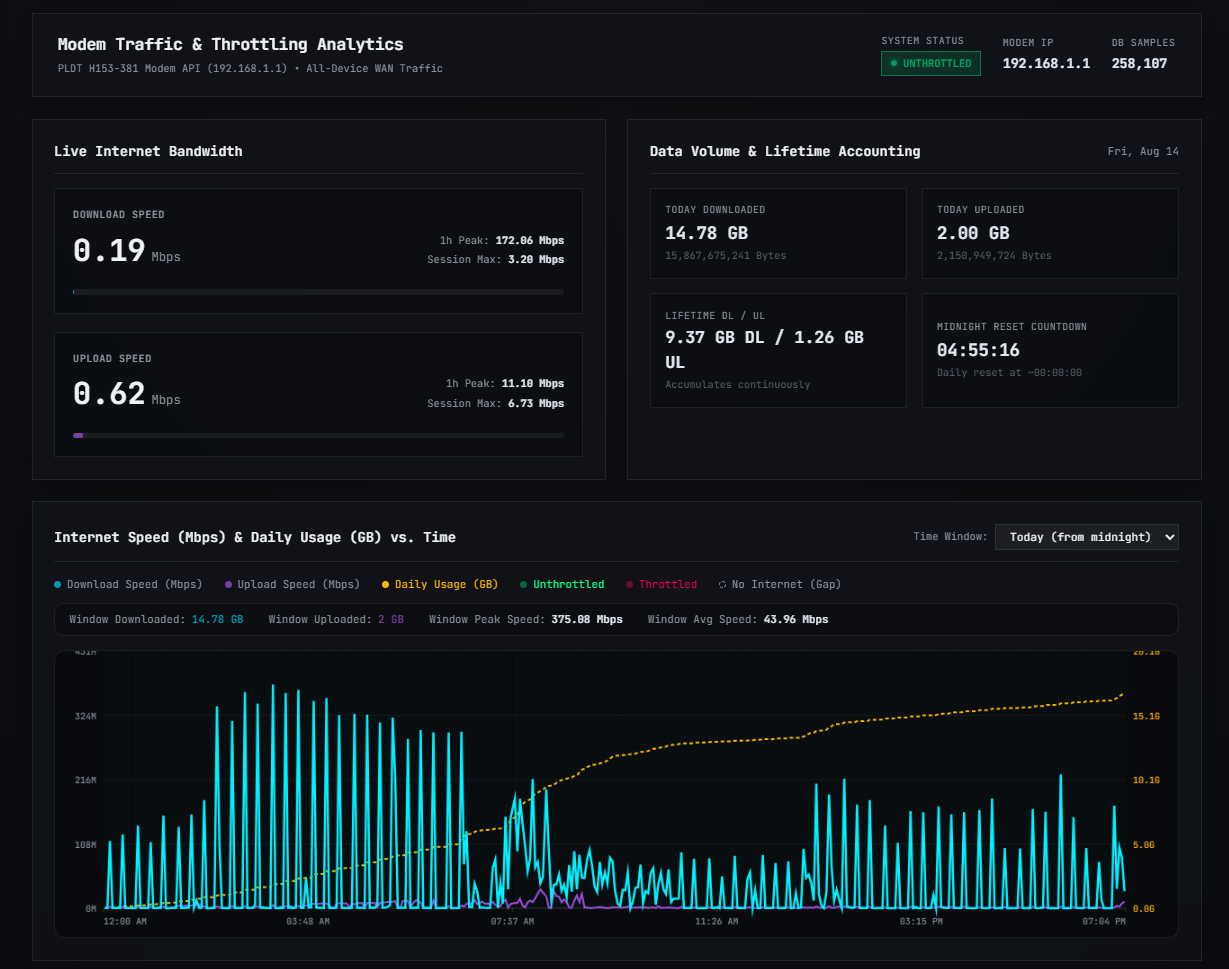Open the Time Window dropdown

[x=1087, y=537]
